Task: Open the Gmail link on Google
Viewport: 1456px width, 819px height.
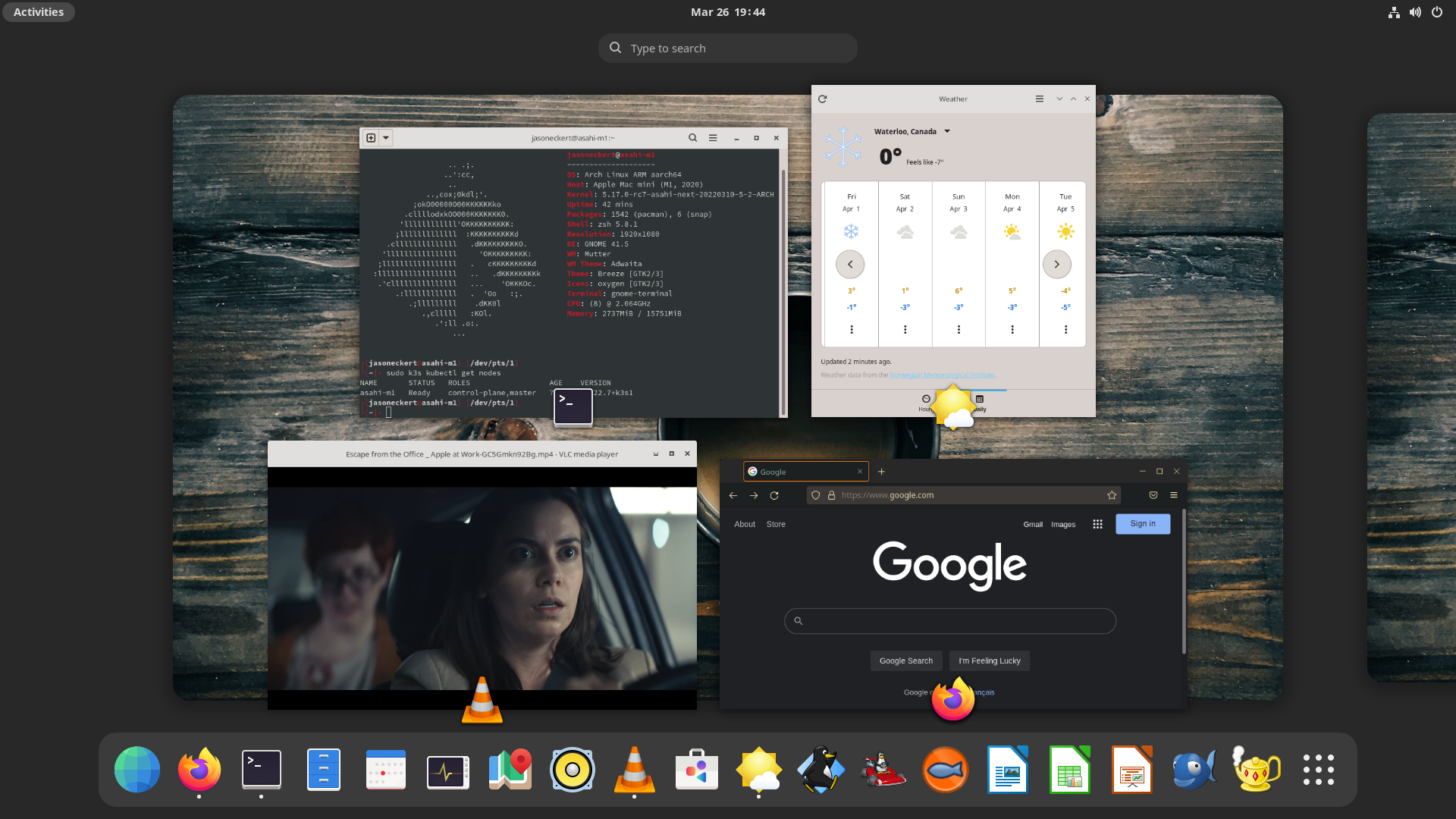Action: pos(1033,525)
